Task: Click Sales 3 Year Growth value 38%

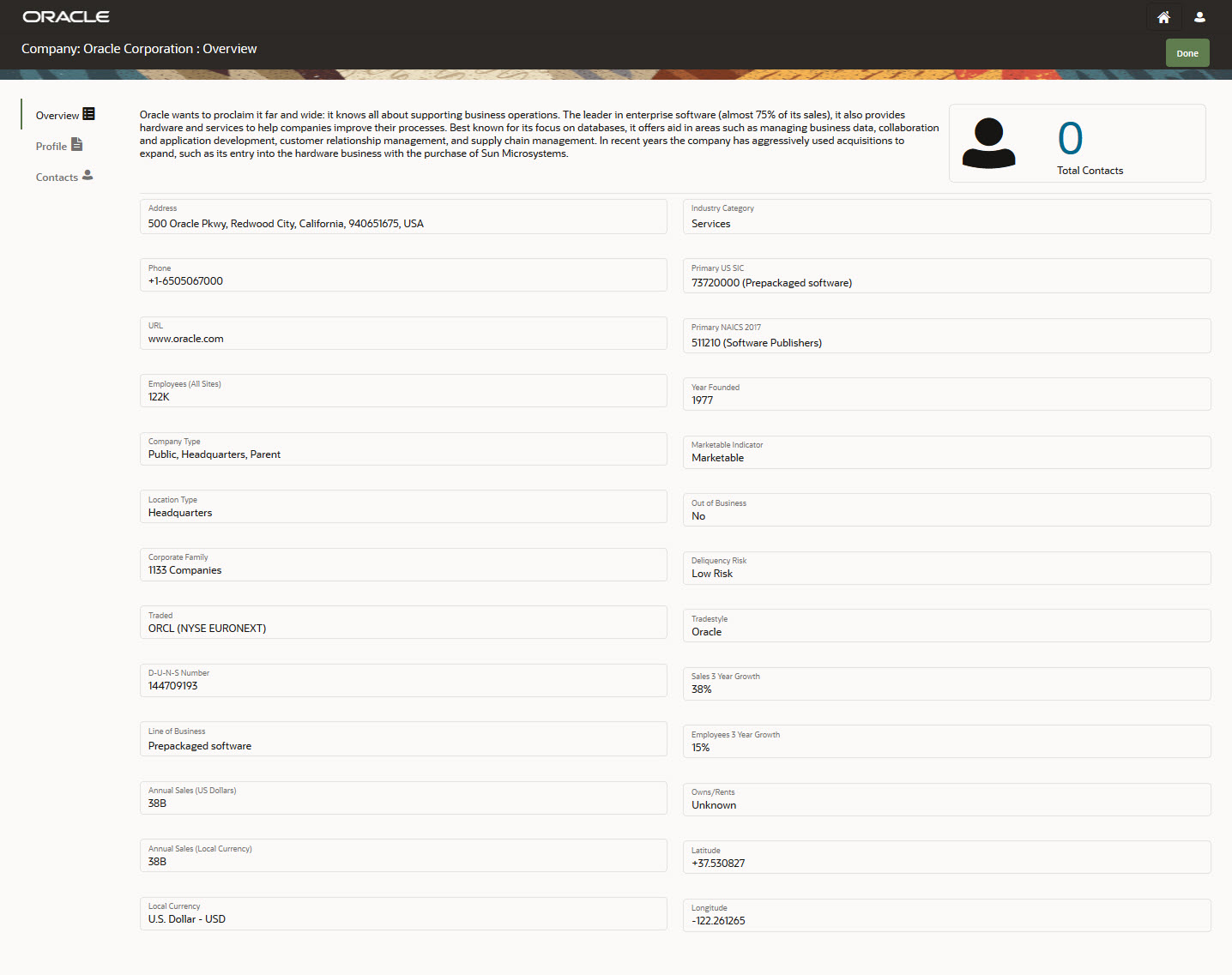Action: [x=702, y=689]
